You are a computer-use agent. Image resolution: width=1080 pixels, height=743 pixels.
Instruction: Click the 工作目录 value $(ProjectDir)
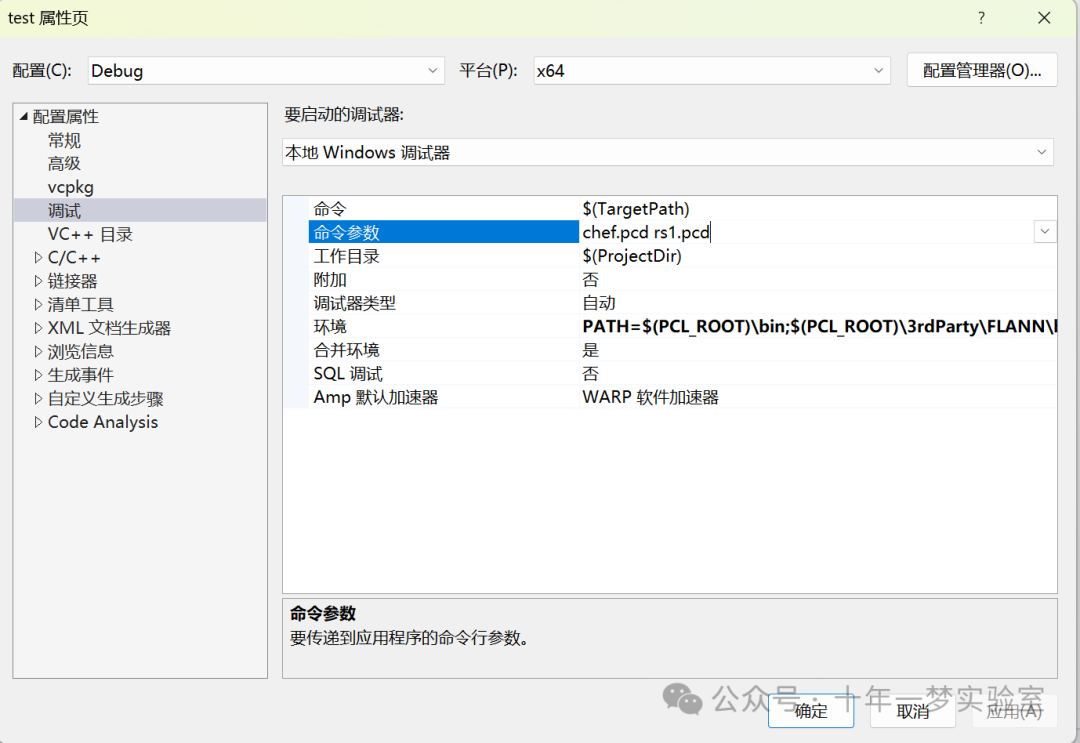click(x=632, y=255)
